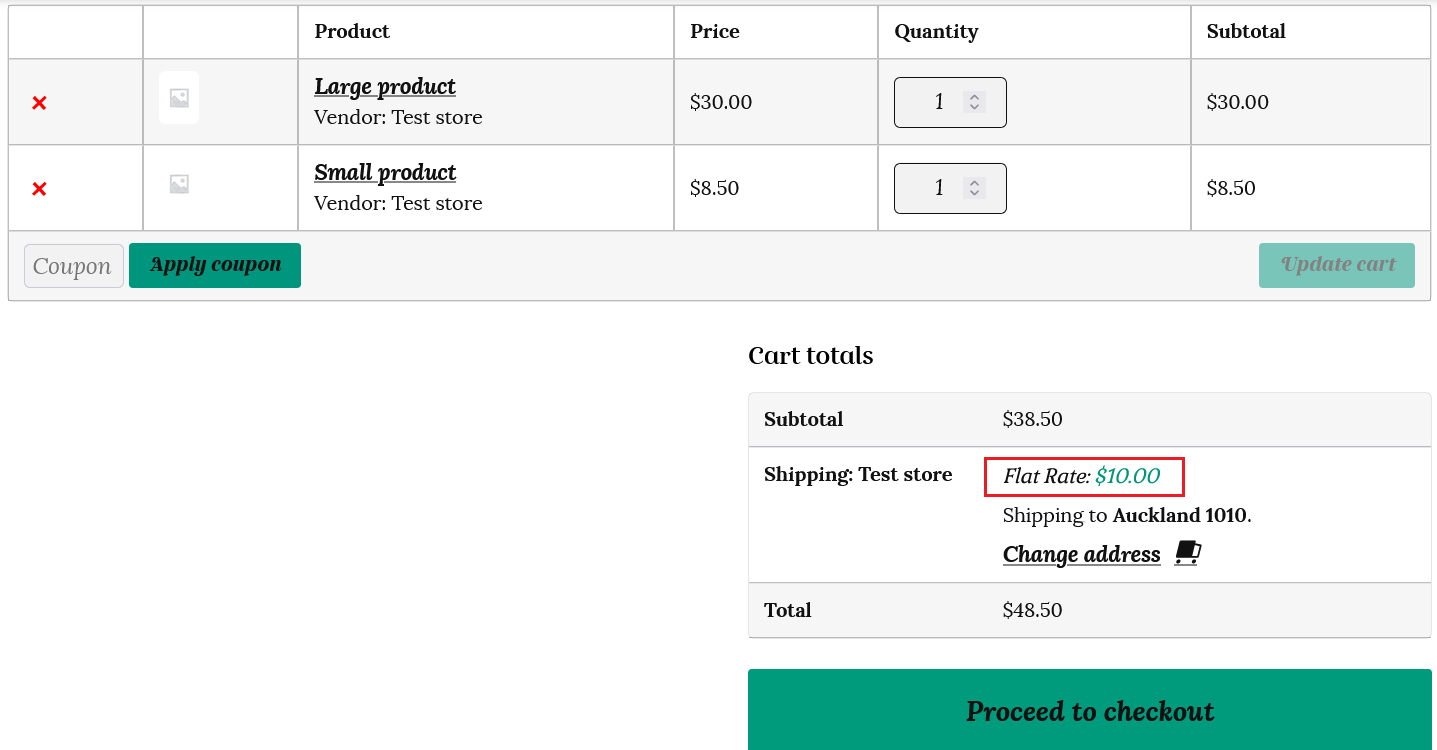Open the Large product link
Viewport: 1437px width, 750px height.
pyautogui.click(x=385, y=87)
